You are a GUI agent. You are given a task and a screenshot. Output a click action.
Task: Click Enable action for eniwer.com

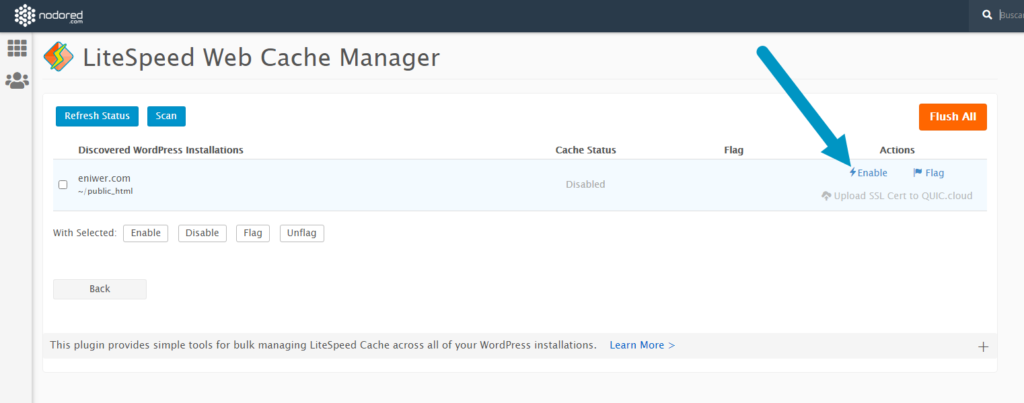pos(868,173)
